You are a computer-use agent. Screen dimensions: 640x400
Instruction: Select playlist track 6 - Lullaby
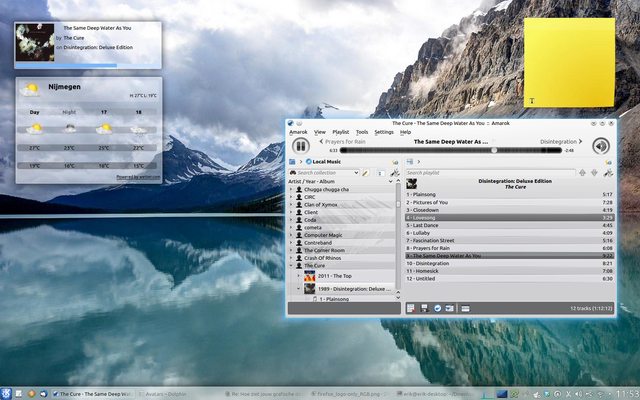pos(509,233)
